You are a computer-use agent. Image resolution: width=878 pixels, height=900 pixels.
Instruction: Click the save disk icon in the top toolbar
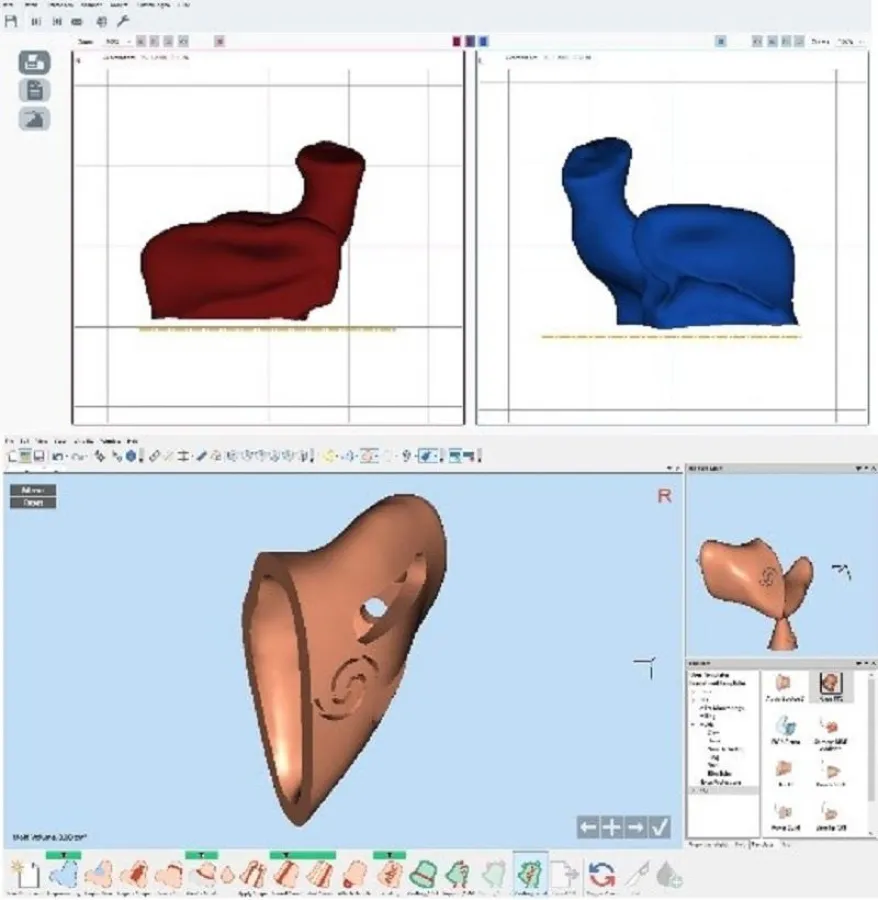coord(12,20)
